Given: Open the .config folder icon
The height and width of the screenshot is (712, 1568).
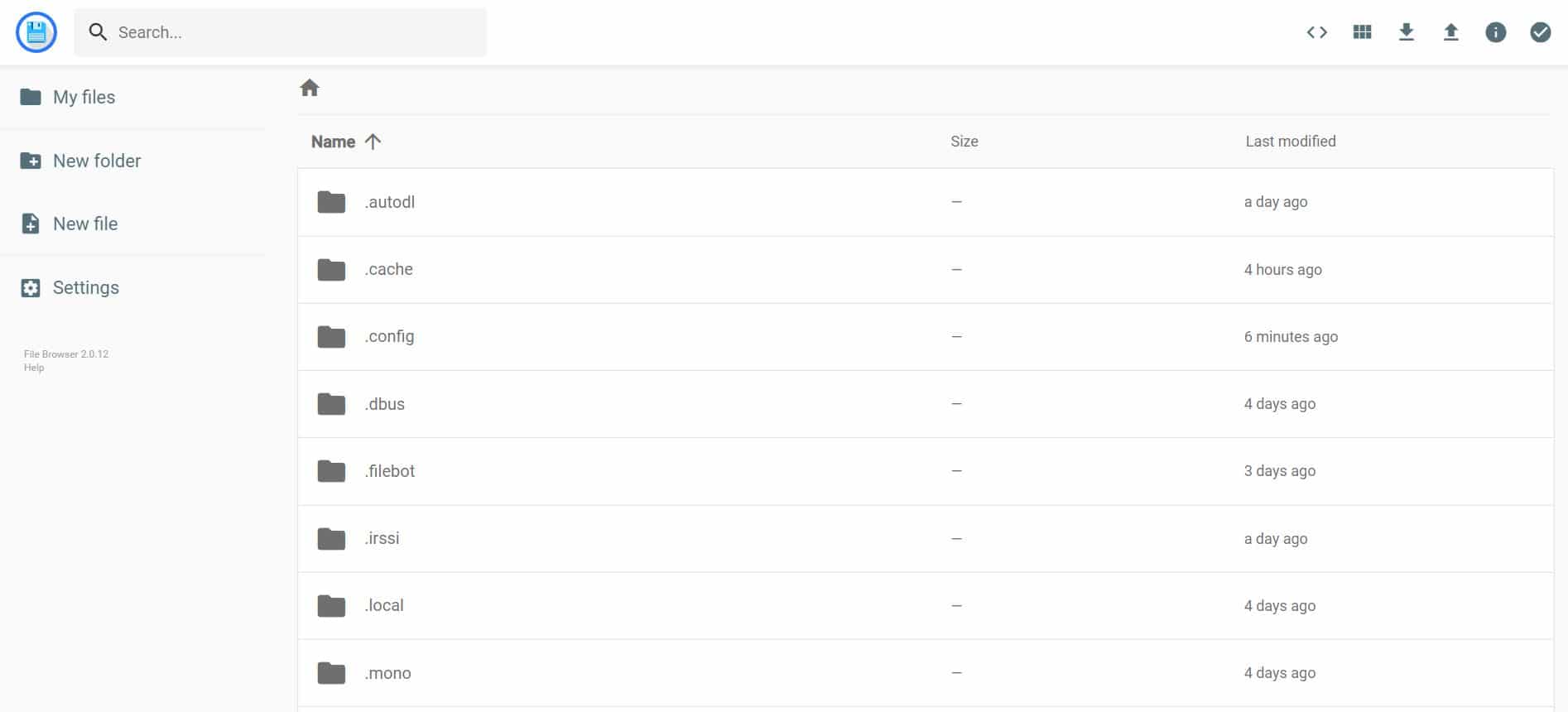Looking at the screenshot, I should pyautogui.click(x=331, y=336).
